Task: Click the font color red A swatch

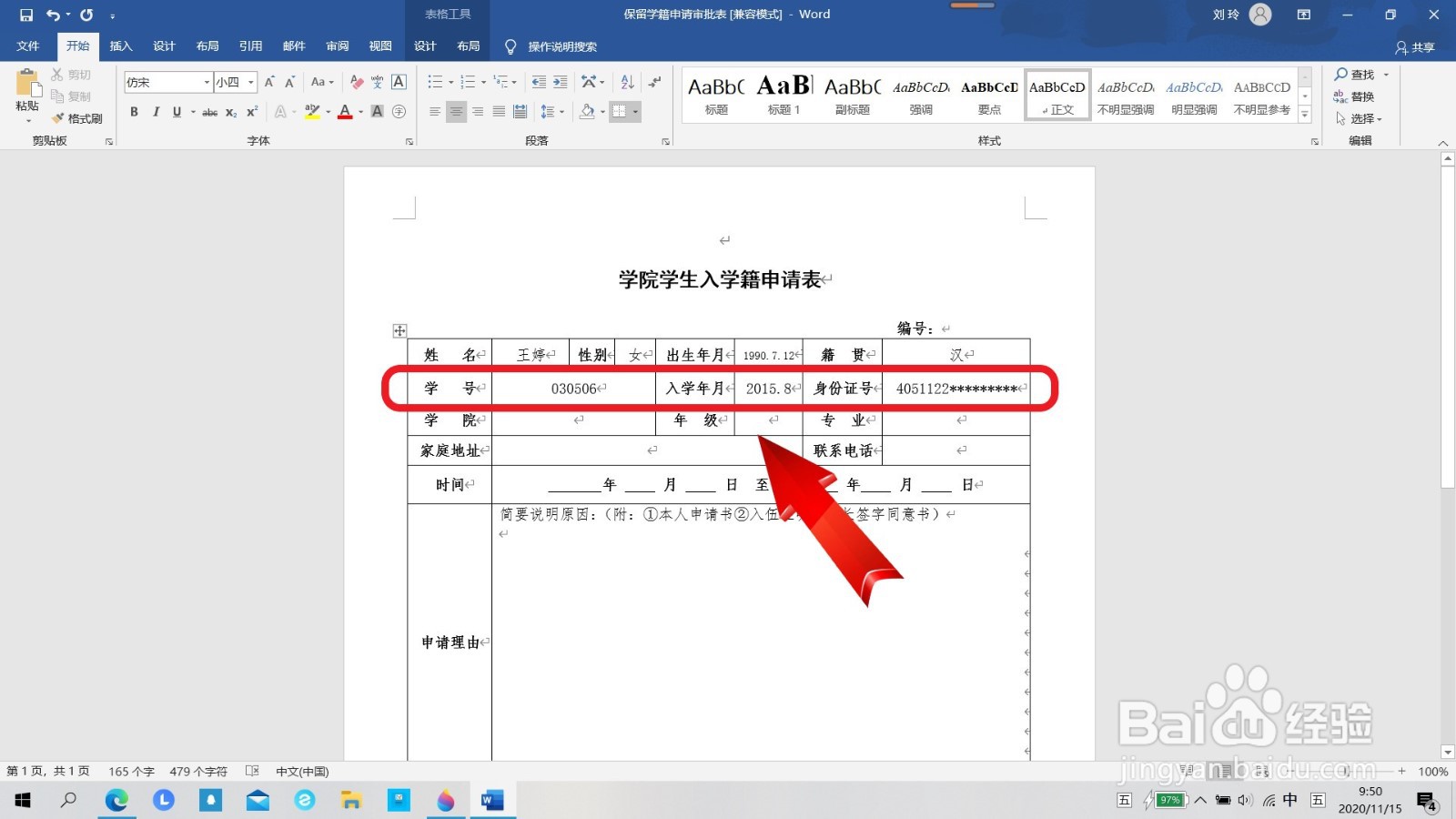Action: point(345,112)
